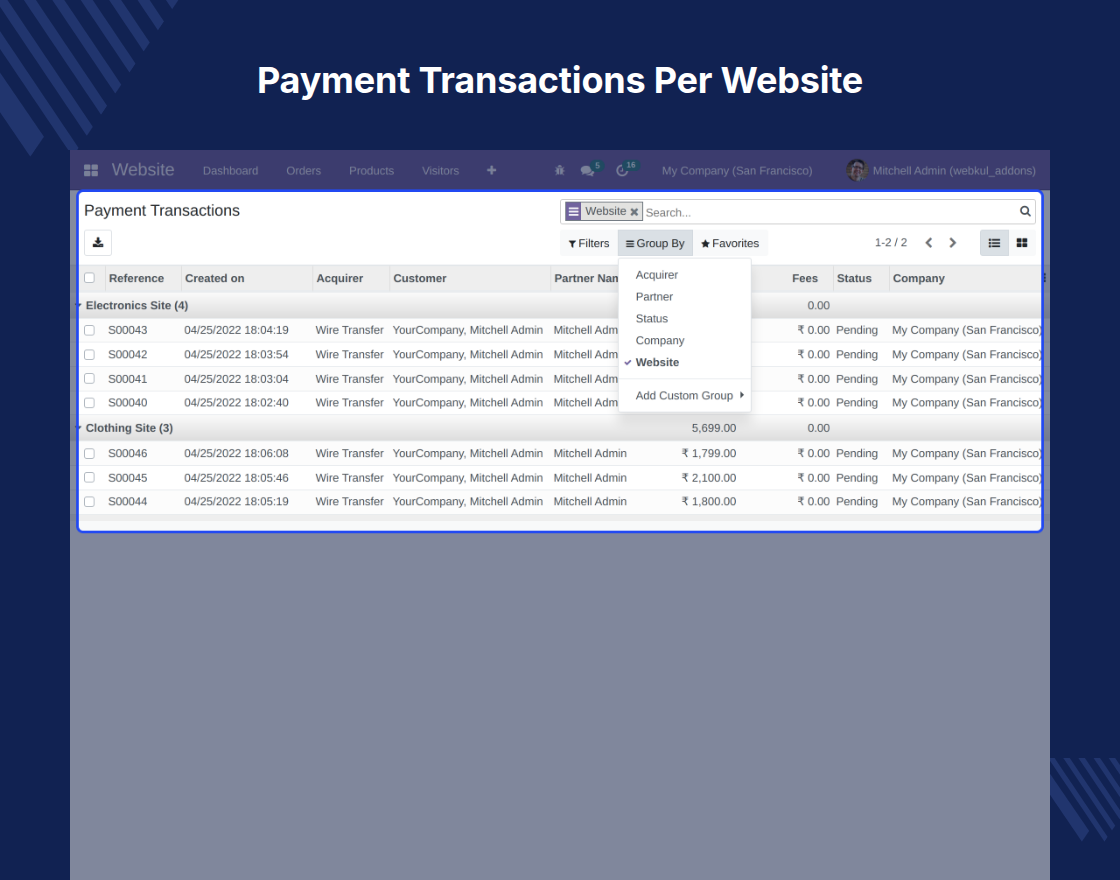Close the Group By dropdown
This screenshot has height=880, width=1120.
click(655, 243)
